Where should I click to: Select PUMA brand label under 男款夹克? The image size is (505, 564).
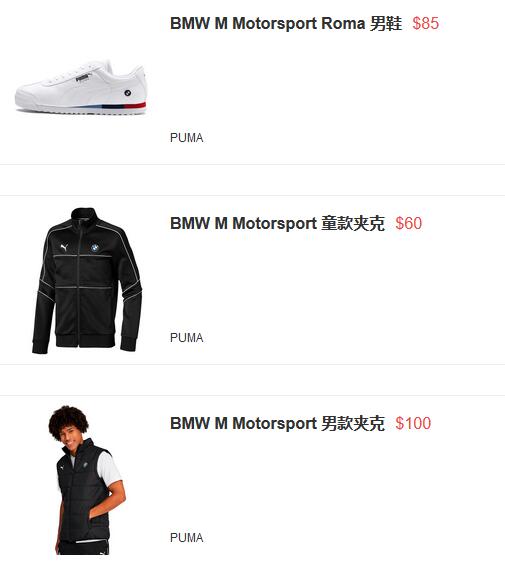186,538
